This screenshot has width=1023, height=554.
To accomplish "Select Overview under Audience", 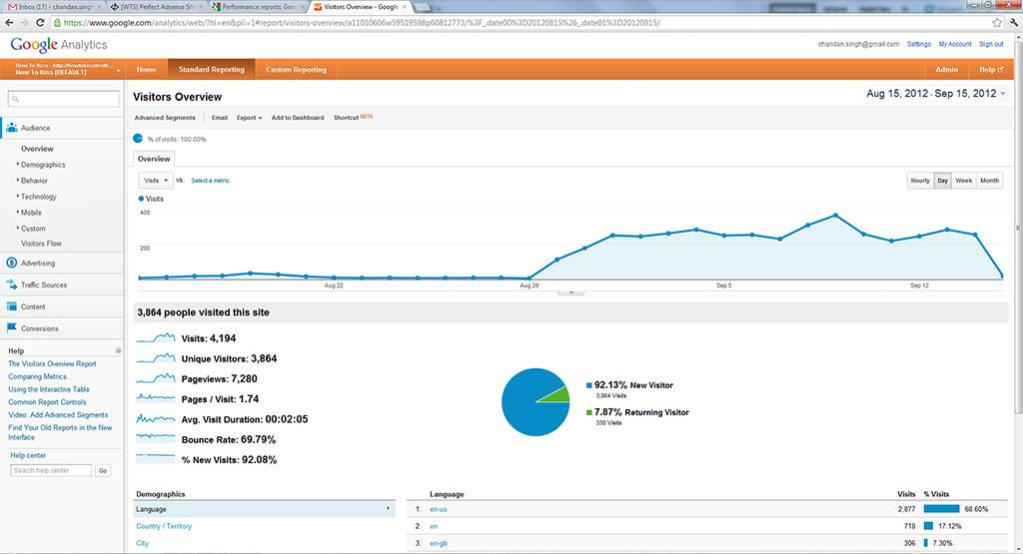I will click(37, 149).
